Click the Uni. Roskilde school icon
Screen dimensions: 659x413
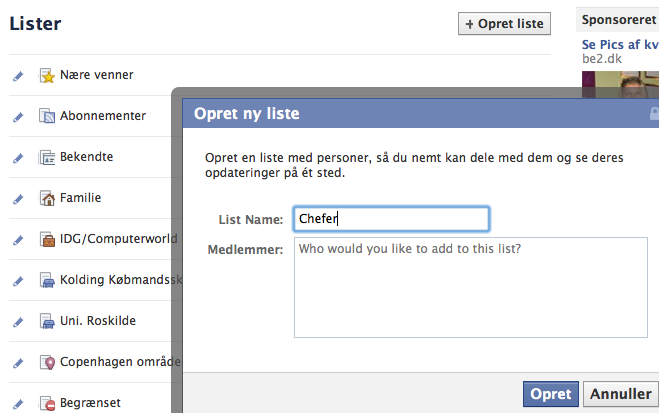click(46, 321)
